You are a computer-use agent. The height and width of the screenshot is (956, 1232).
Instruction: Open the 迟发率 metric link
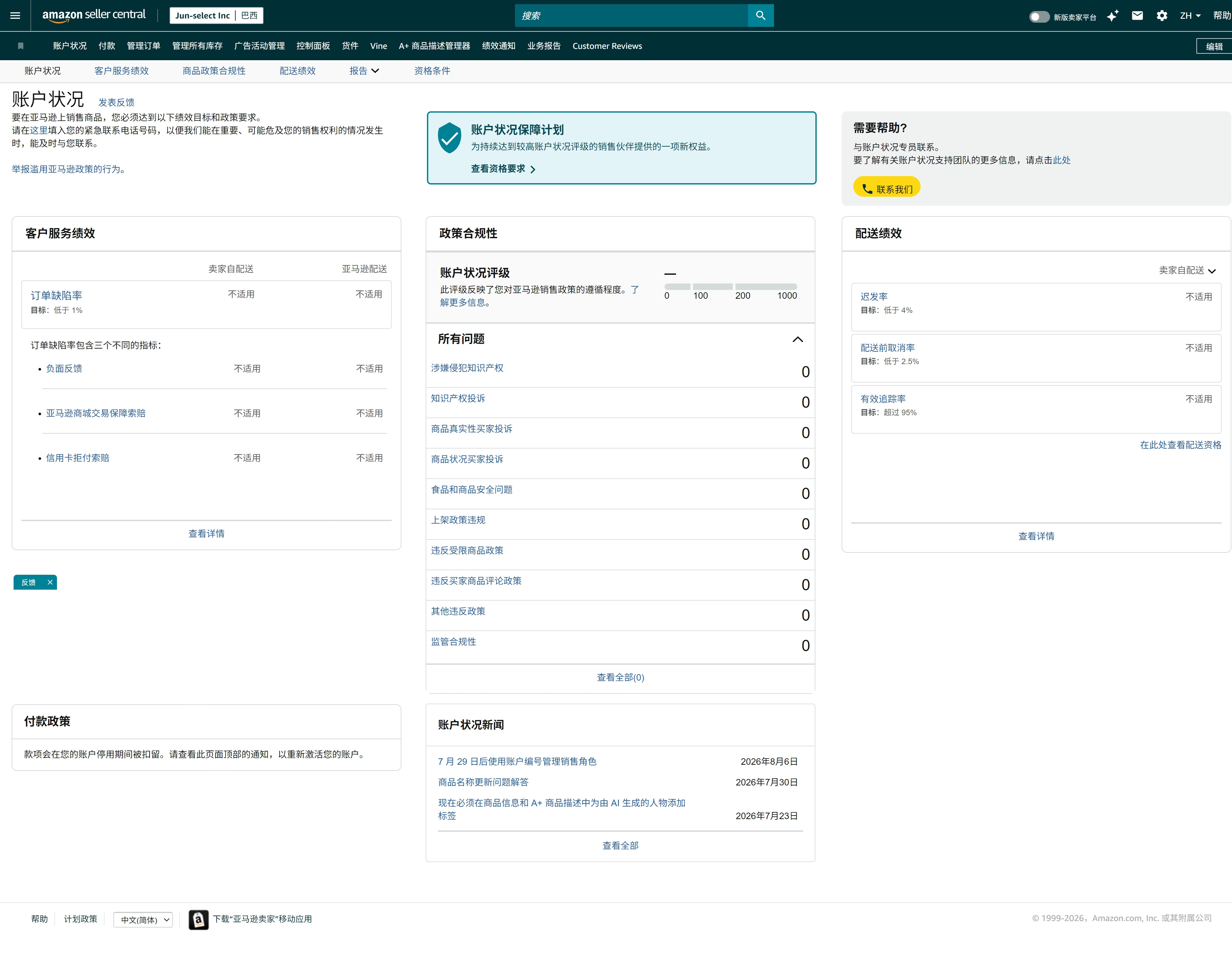(874, 296)
